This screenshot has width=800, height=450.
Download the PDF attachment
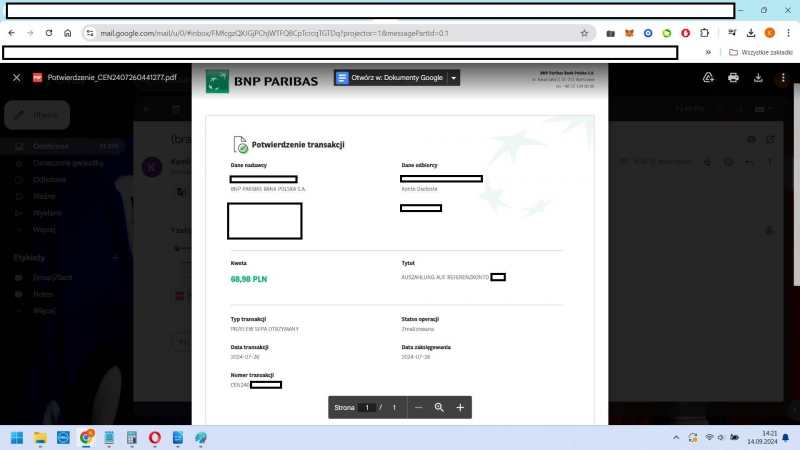(x=758, y=77)
